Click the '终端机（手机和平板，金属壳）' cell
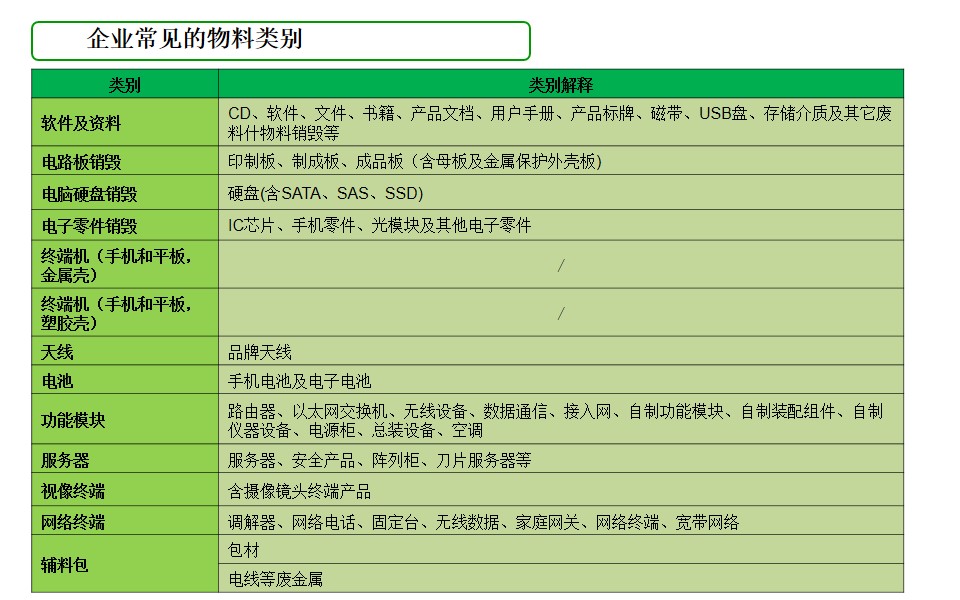This screenshot has height=600, width=960. (x=125, y=264)
